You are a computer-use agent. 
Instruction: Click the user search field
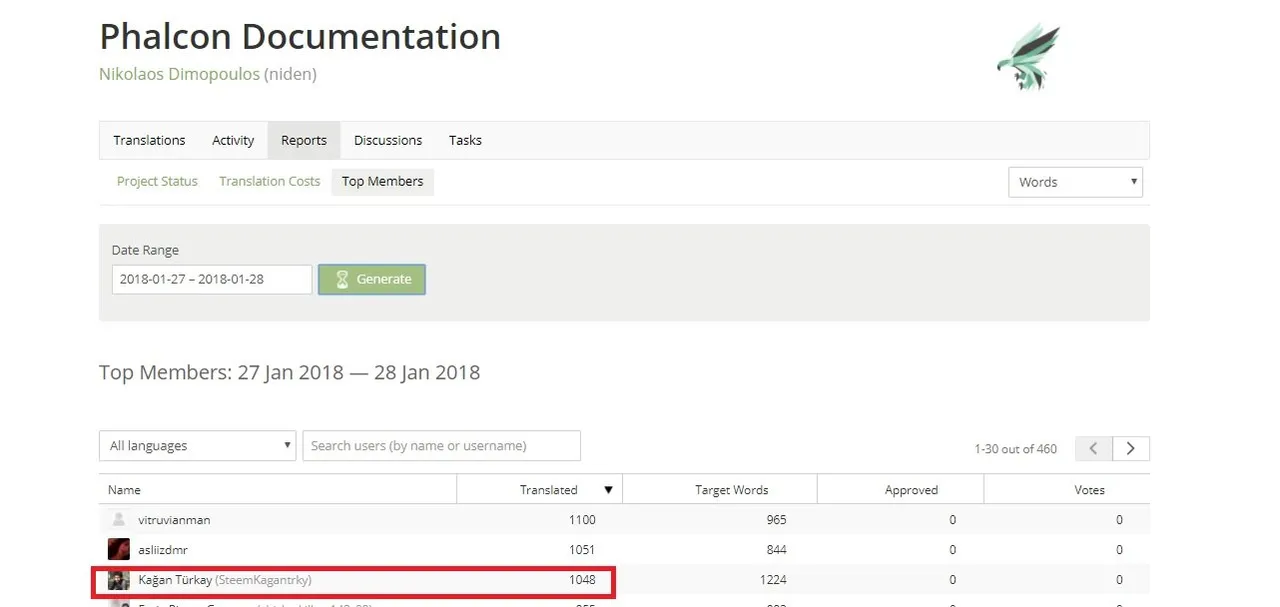tap(441, 446)
